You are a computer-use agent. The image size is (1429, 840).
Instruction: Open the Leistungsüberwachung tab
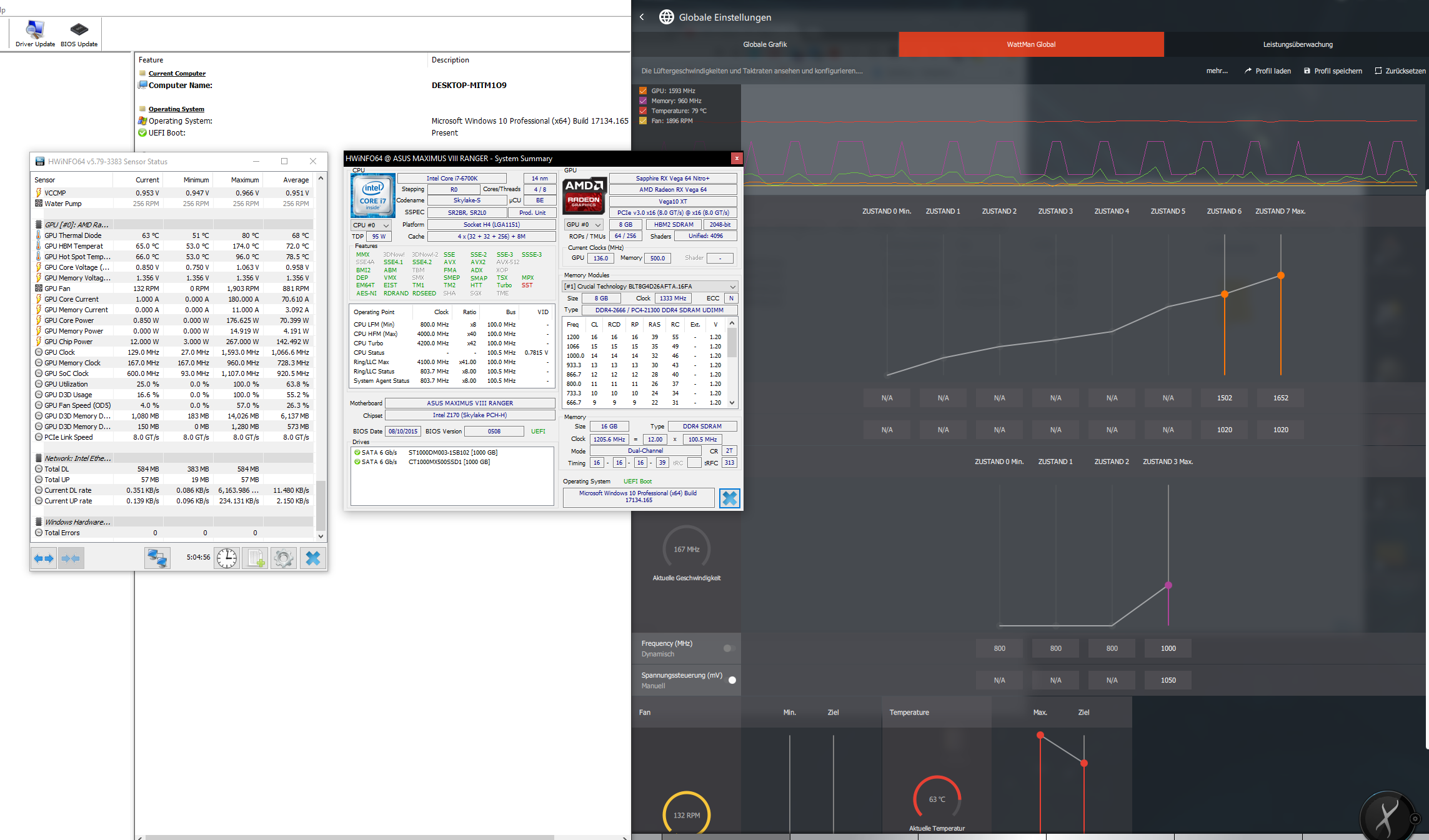pos(1297,44)
